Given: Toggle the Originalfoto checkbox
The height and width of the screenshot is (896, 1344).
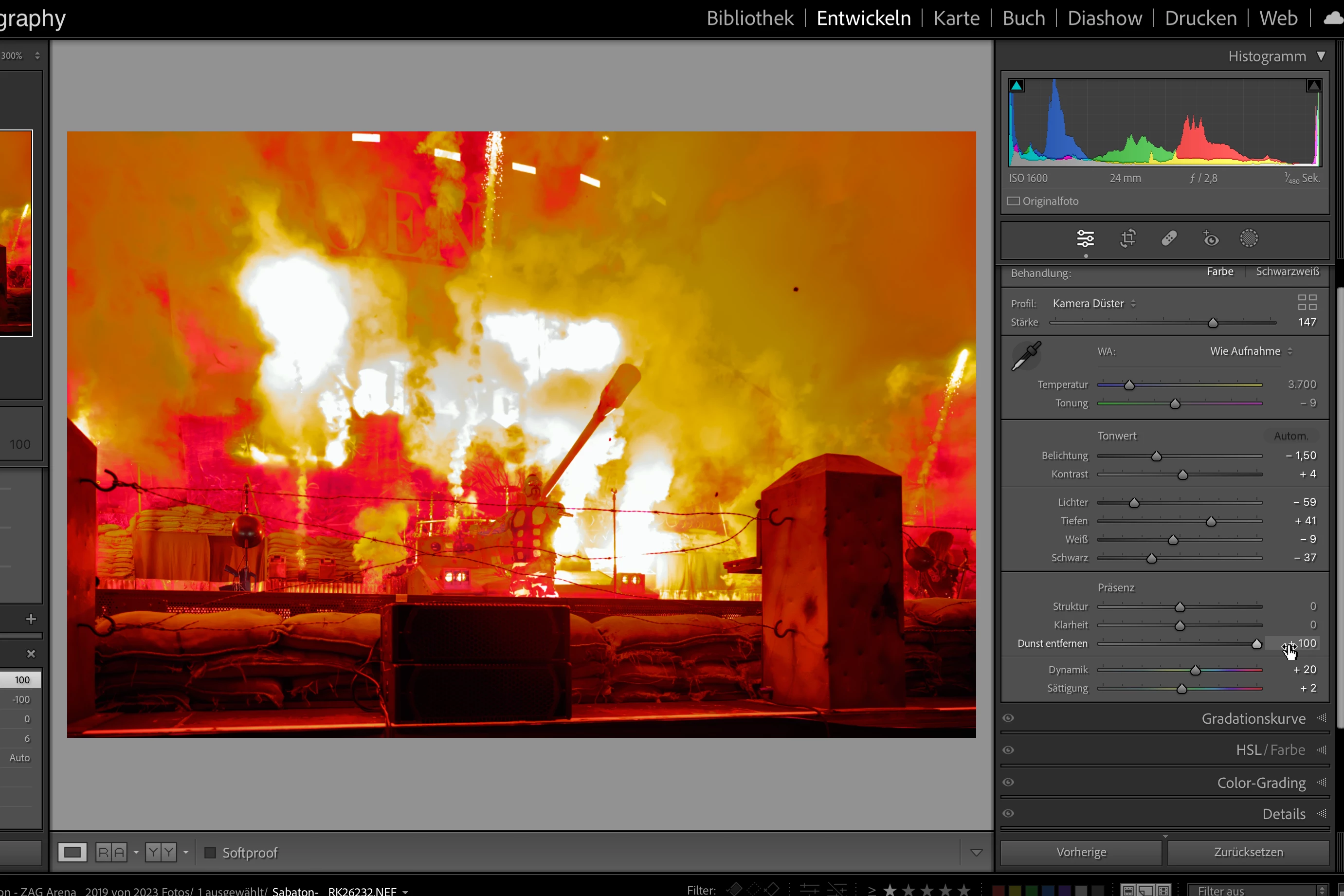Looking at the screenshot, I should [x=1014, y=201].
